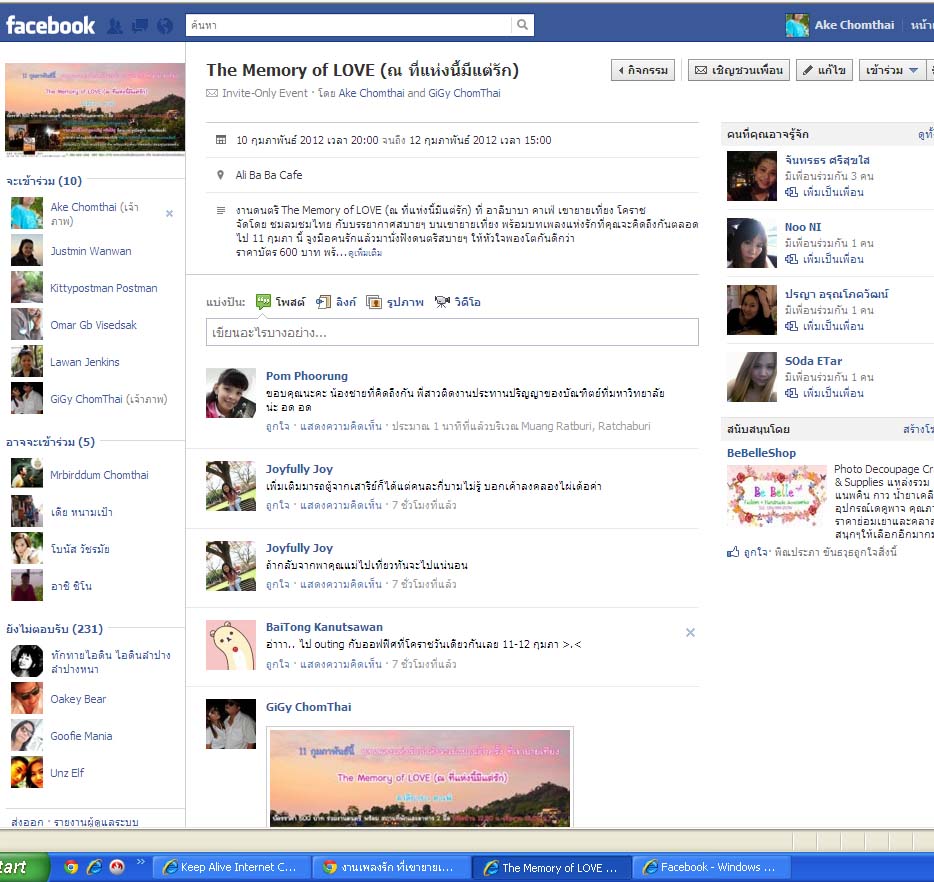This screenshot has height=882, width=934.
Task: Open BeBelleShop sponsored link
Action: (761, 453)
